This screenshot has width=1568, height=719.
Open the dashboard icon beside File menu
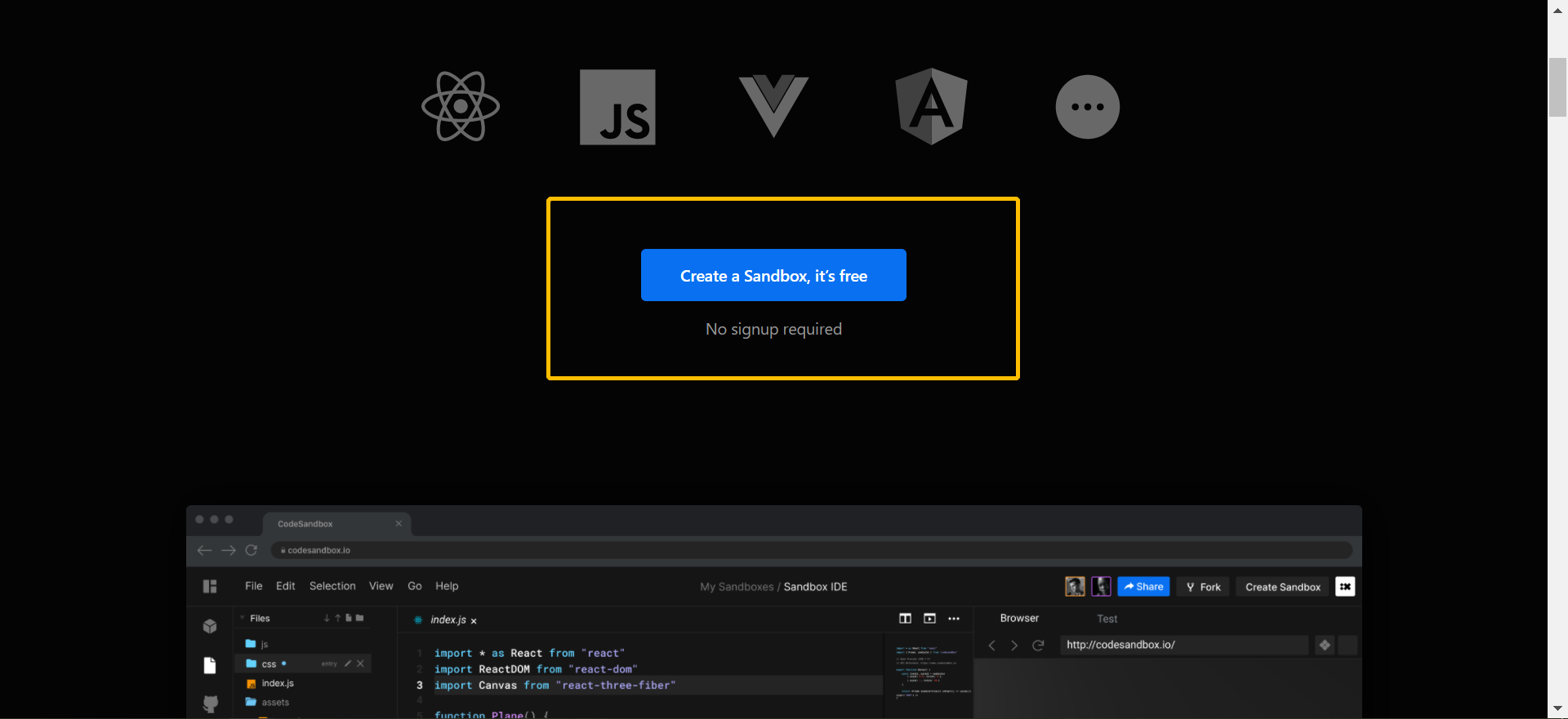tap(210, 586)
